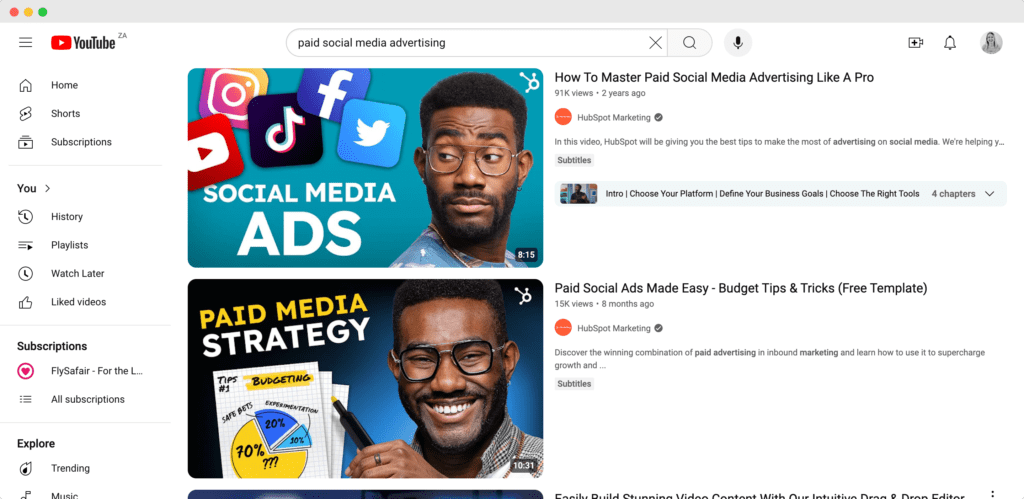Image resolution: width=1024 pixels, height=499 pixels.
Task: Expand the 4 chapters chevron
Action: click(989, 194)
